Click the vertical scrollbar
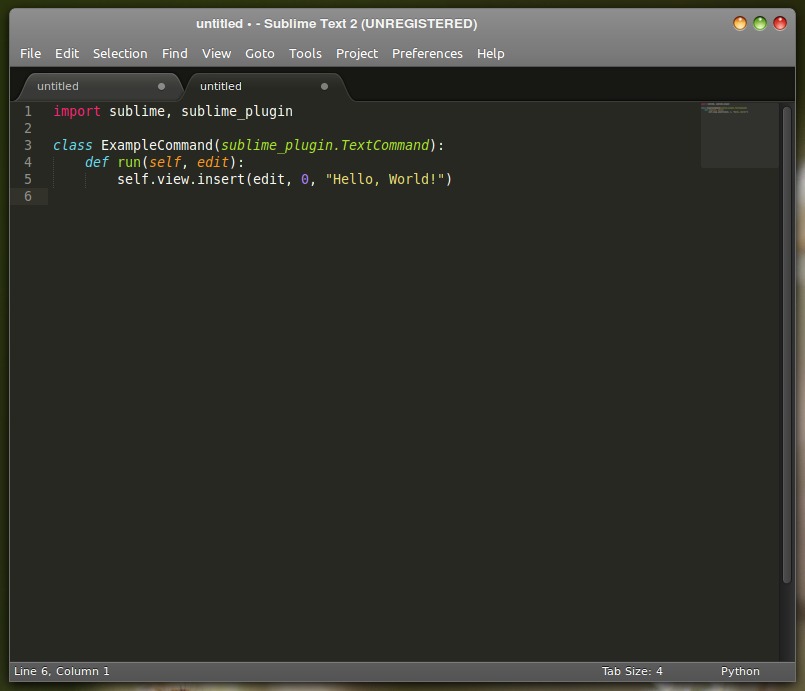The height and width of the screenshot is (691, 805). pos(787,344)
